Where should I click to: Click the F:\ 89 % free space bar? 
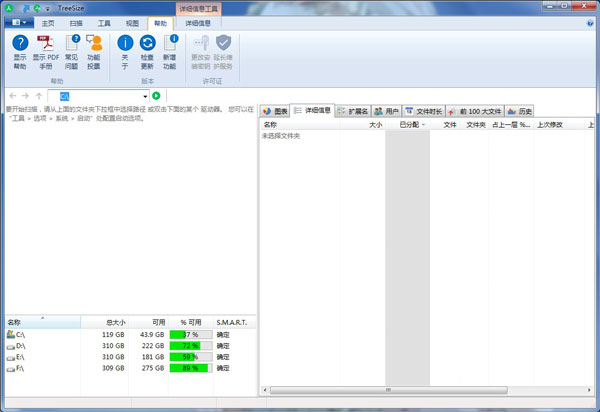coord(191,368)
